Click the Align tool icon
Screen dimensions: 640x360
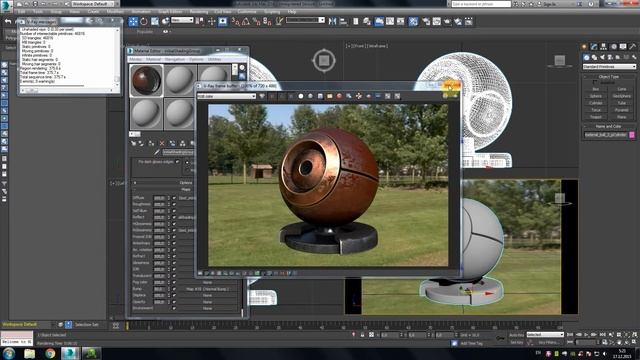pyautogui.click(x=343, y=21)
